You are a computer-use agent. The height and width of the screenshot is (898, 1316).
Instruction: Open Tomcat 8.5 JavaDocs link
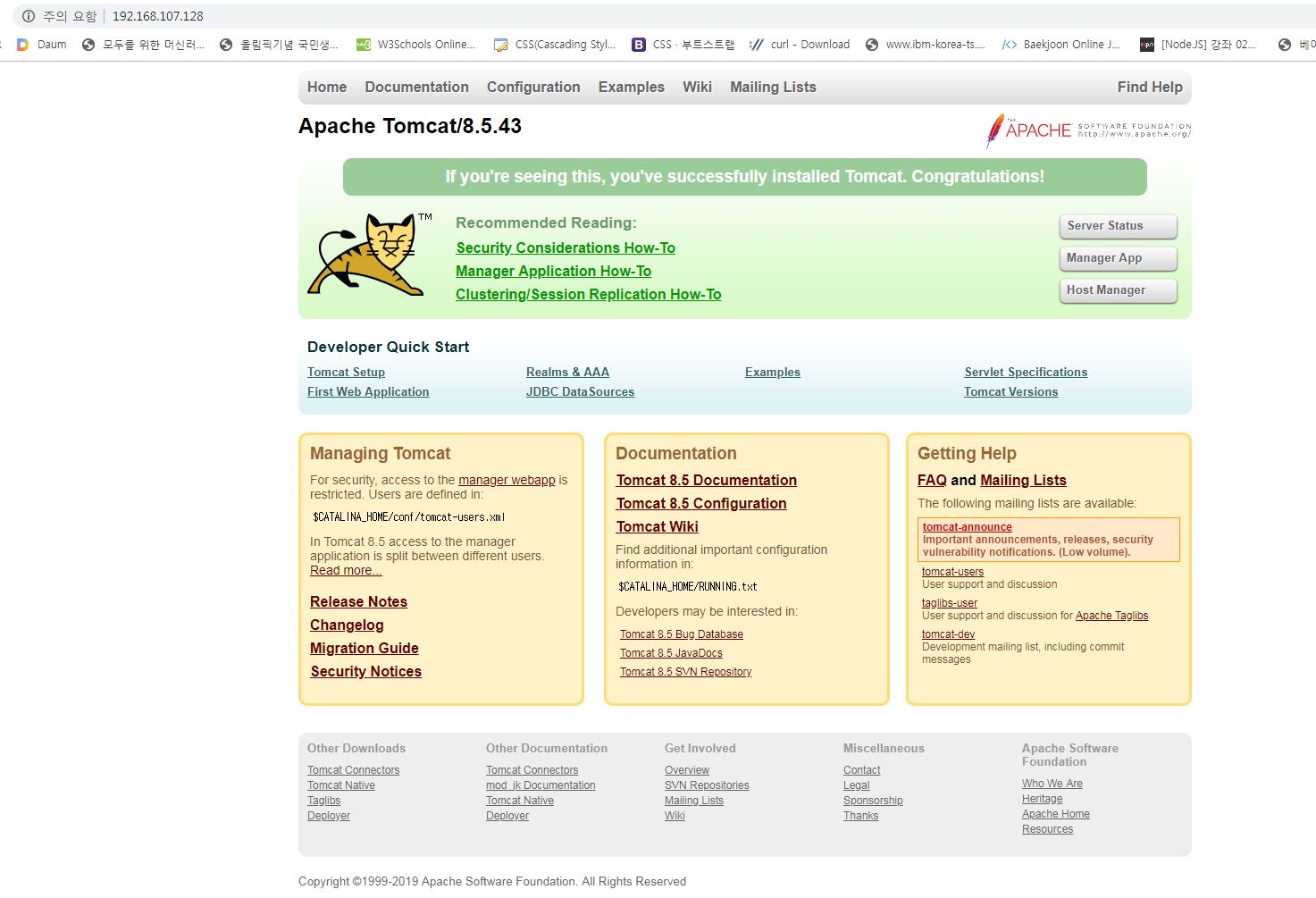click(671, 653)
